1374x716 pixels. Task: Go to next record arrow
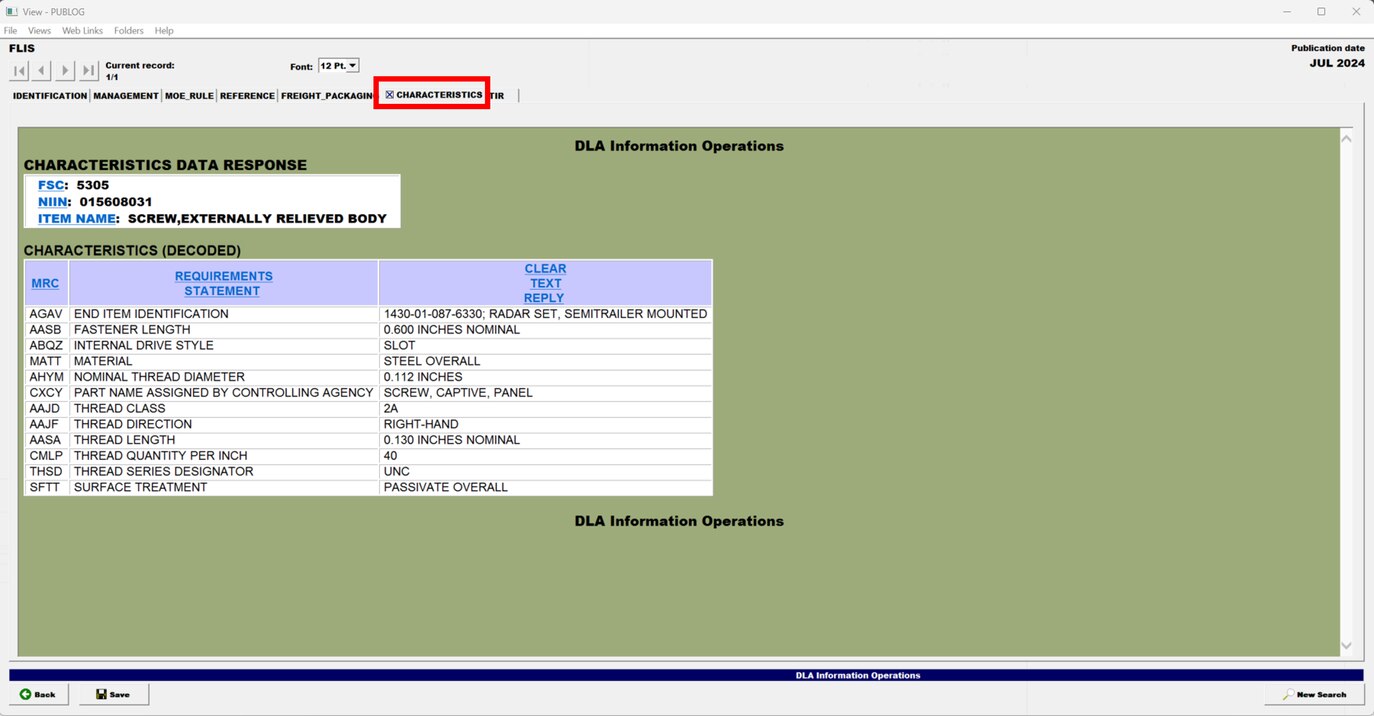pyautogui.click(x=65, y=70)
